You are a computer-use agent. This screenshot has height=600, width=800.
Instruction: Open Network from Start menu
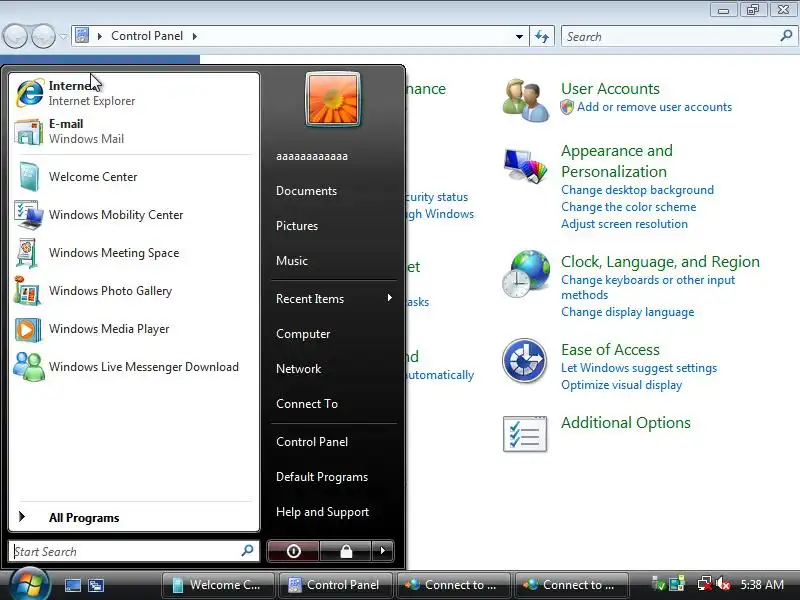tap(298, 369)
